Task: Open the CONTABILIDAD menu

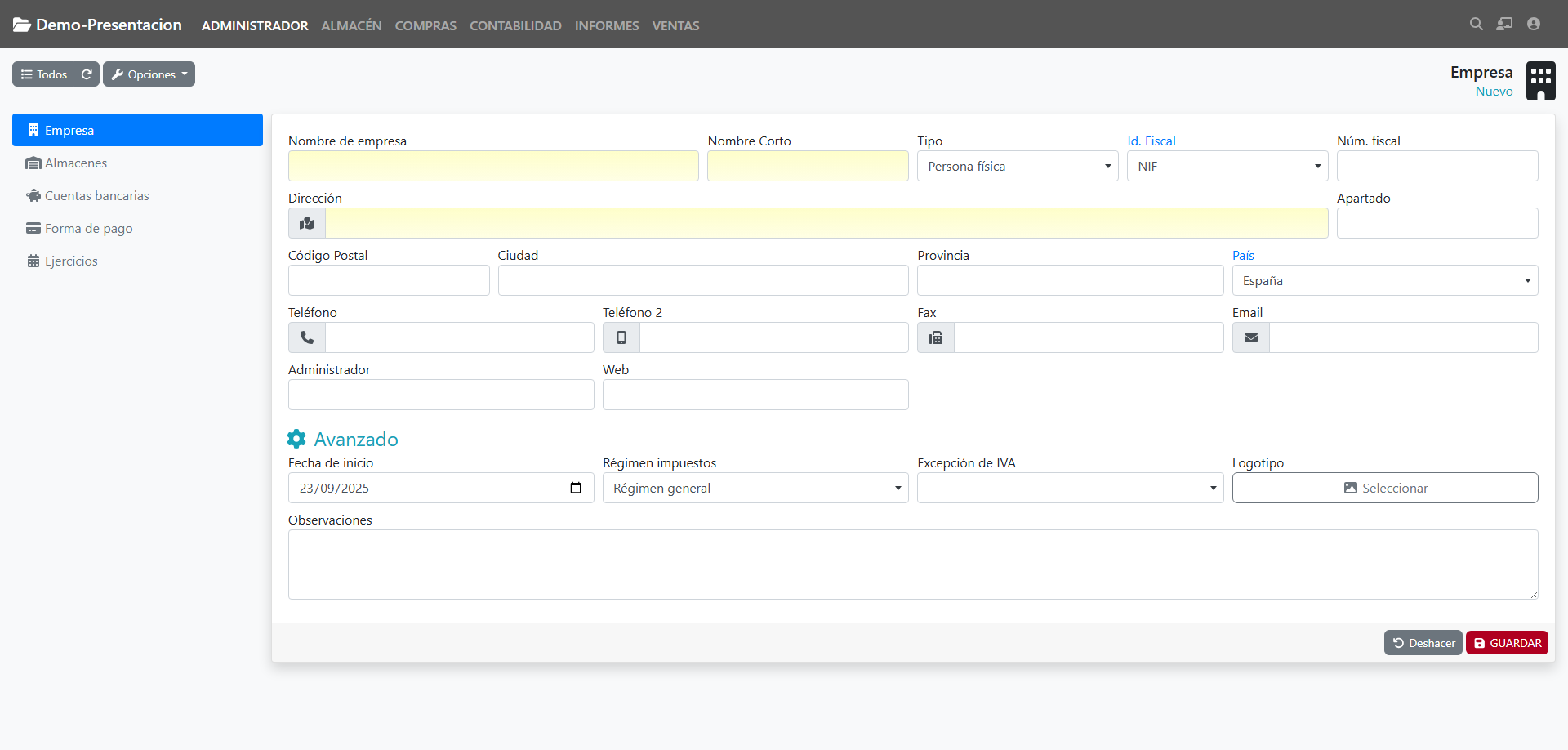Action: [x=515, y=26]
